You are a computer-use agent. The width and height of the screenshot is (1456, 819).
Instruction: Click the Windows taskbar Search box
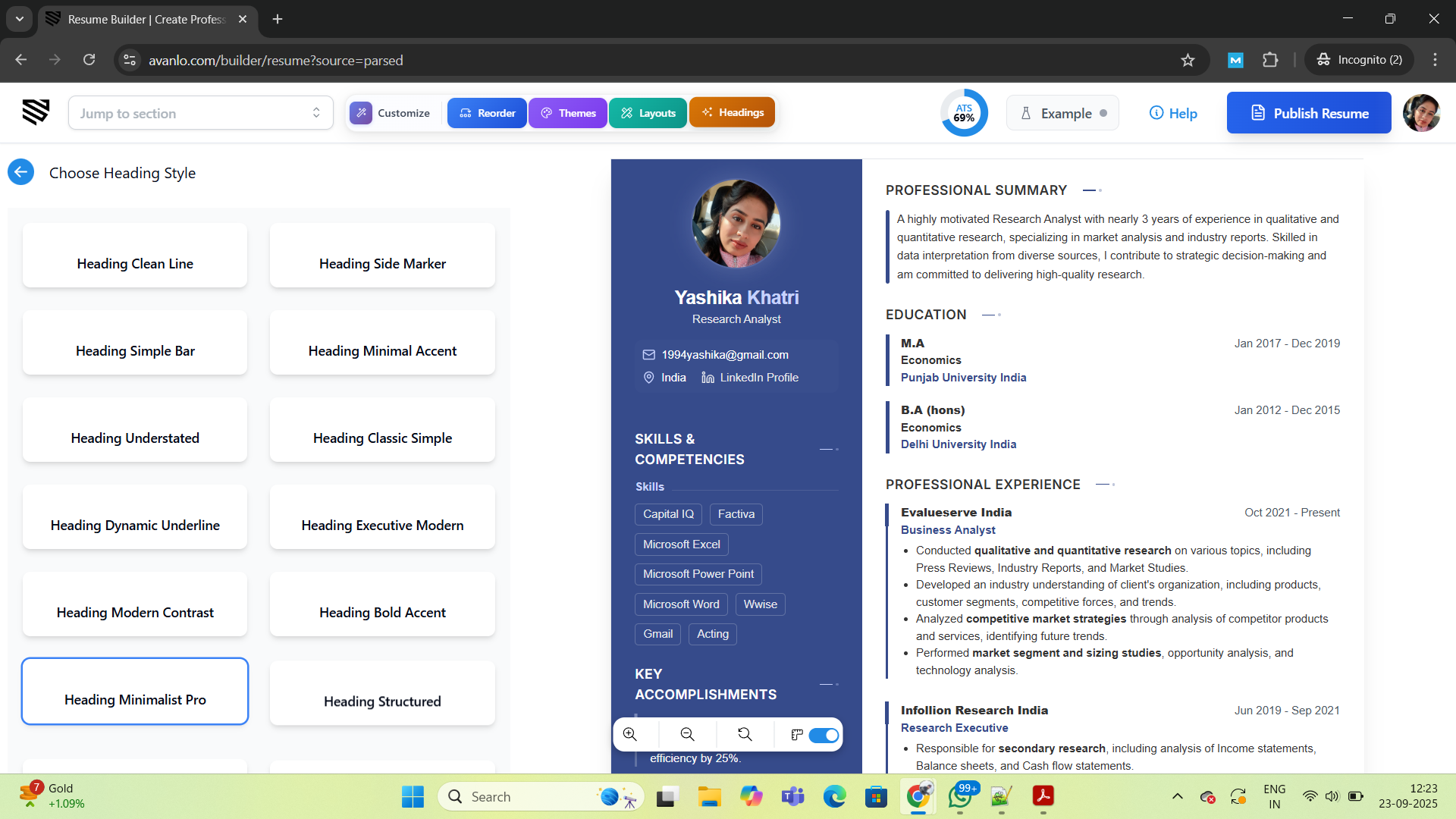[x=541, y=796]
